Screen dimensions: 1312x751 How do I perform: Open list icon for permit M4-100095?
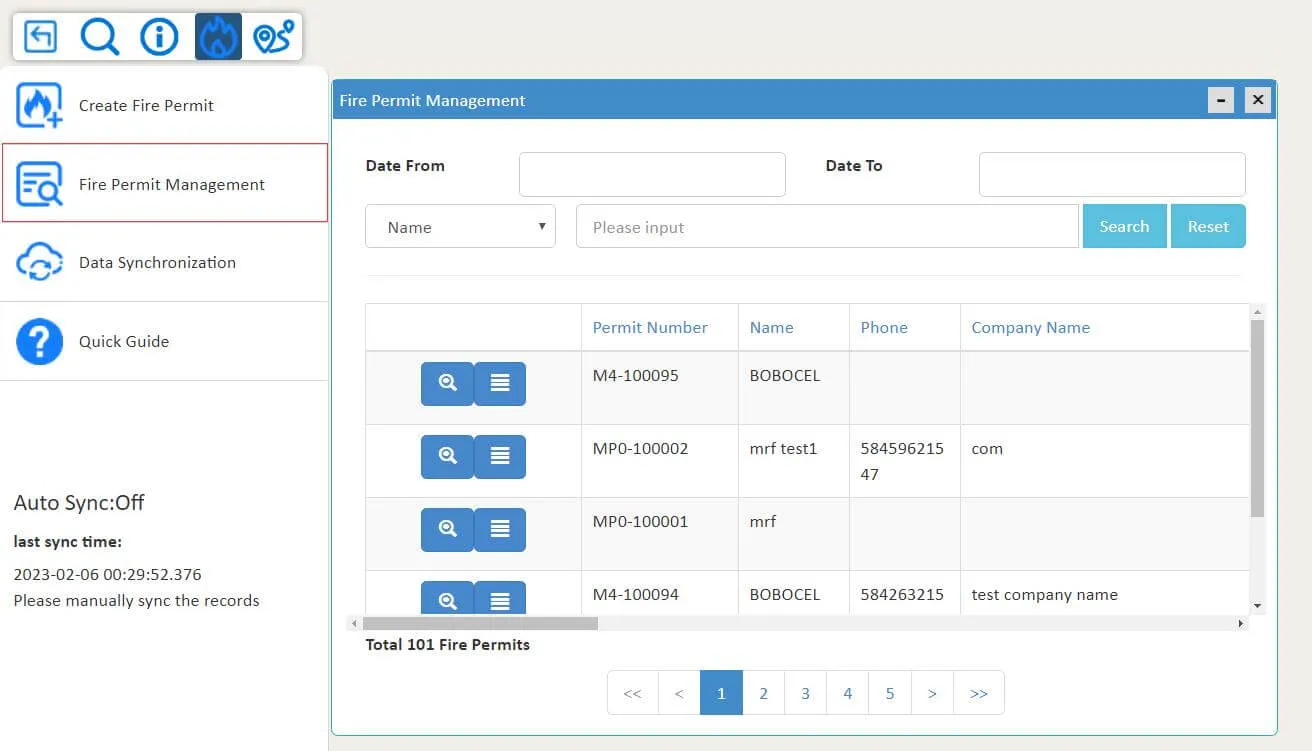pyautogui.click(x=500, y=384)
